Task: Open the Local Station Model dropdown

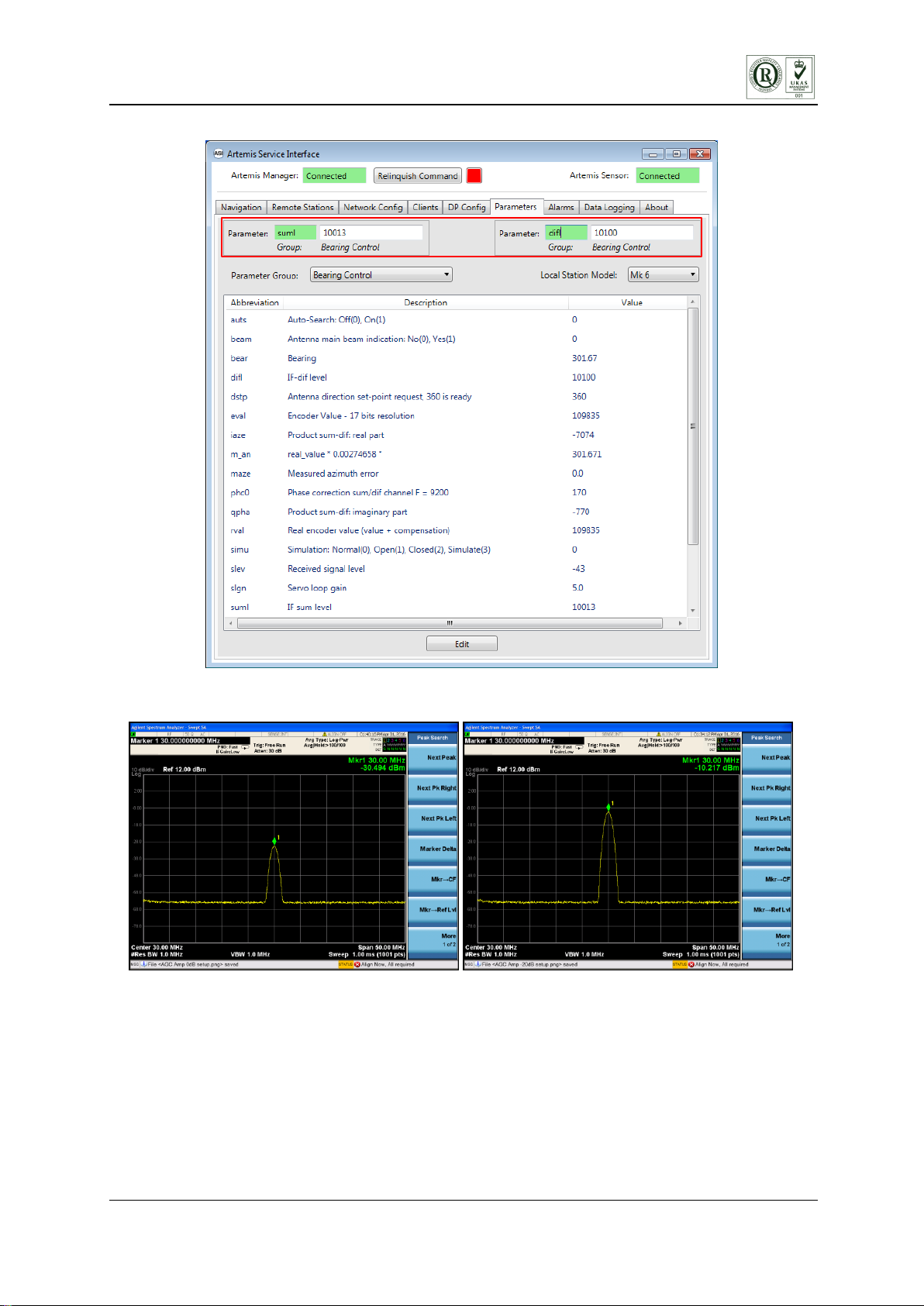Action: [664, 275]
